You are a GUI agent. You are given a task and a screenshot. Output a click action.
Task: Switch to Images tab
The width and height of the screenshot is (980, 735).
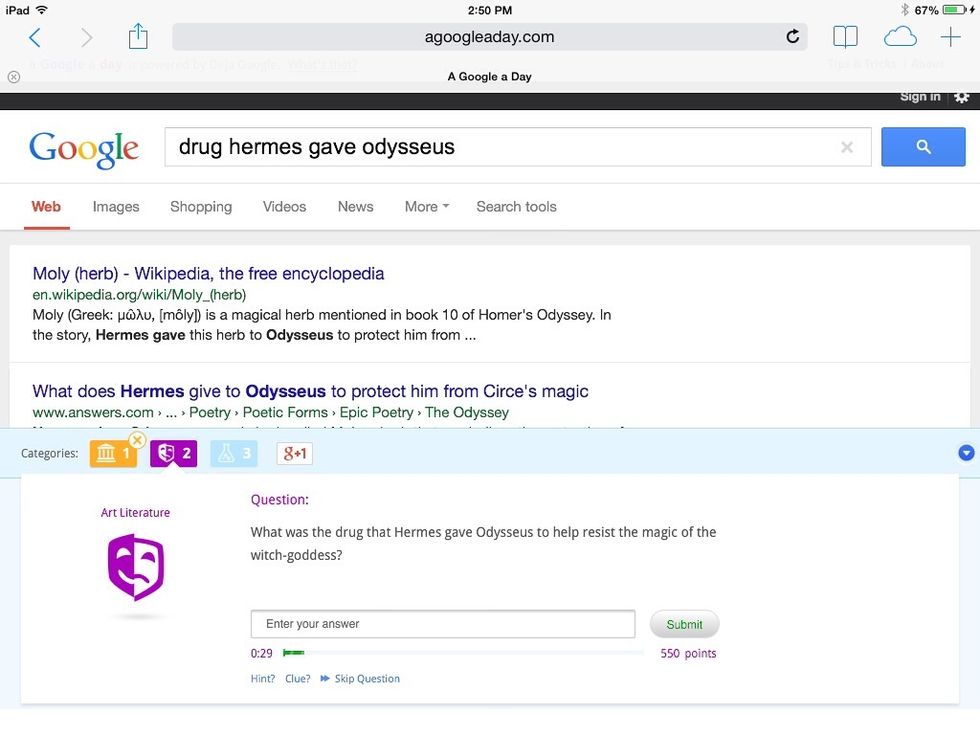click(x=116, y=207)
